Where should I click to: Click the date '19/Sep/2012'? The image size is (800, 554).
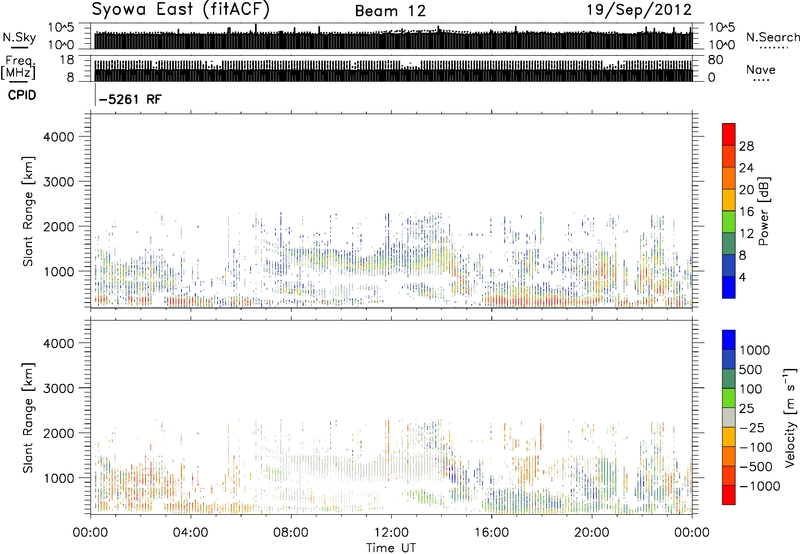tap(639, 10)
